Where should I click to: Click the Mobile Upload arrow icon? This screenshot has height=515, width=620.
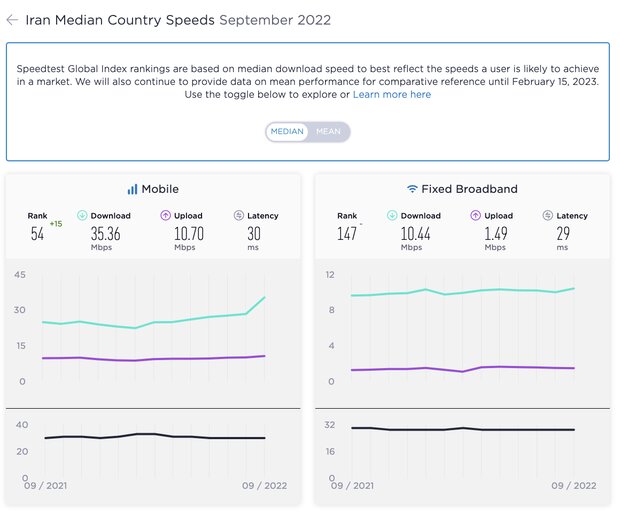coord(166,215)
